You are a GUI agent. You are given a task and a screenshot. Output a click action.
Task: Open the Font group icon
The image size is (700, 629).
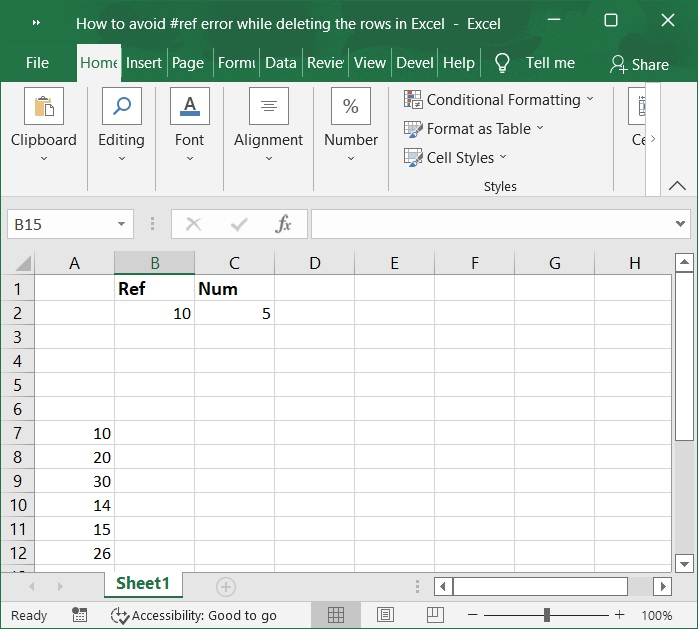pyautogui.click(x=189, y=106)
